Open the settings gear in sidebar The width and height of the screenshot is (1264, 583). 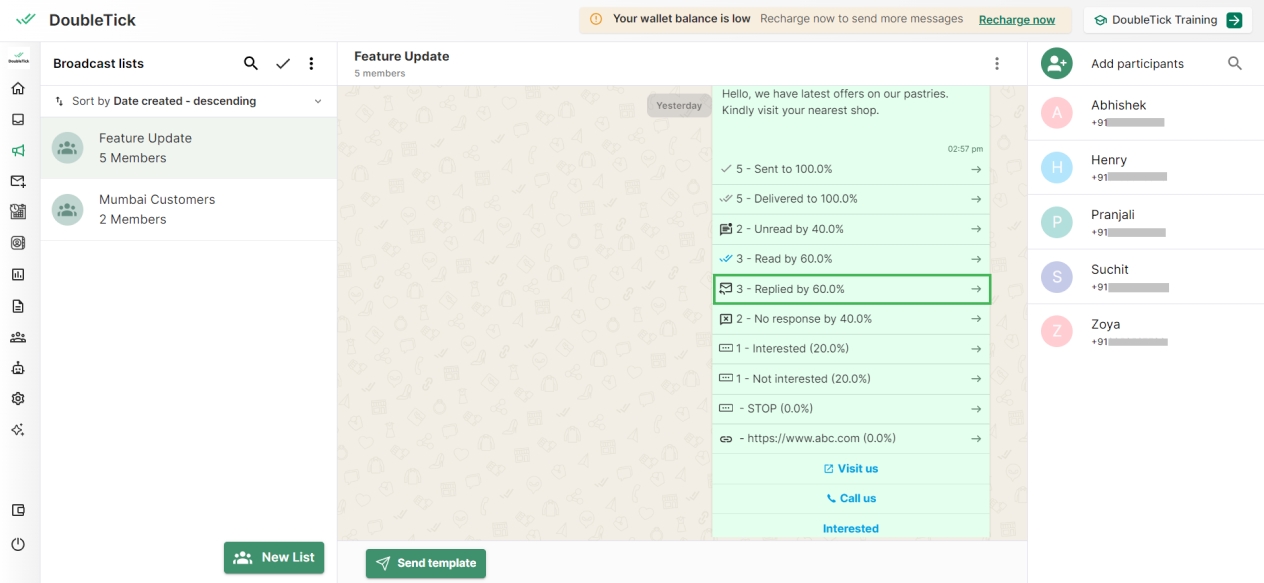(x=18, y=398)
